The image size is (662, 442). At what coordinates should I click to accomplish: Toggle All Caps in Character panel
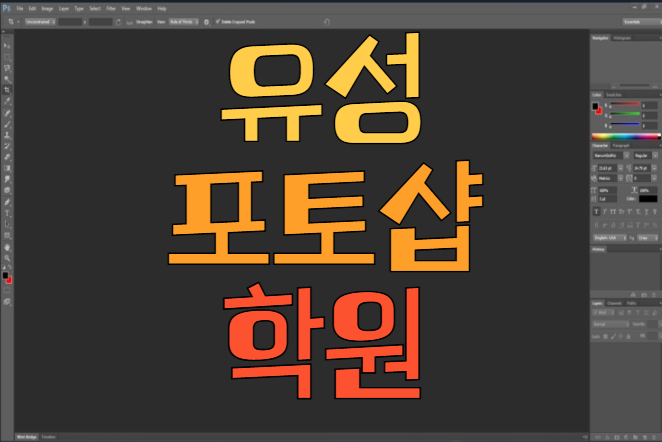[613, 212]
